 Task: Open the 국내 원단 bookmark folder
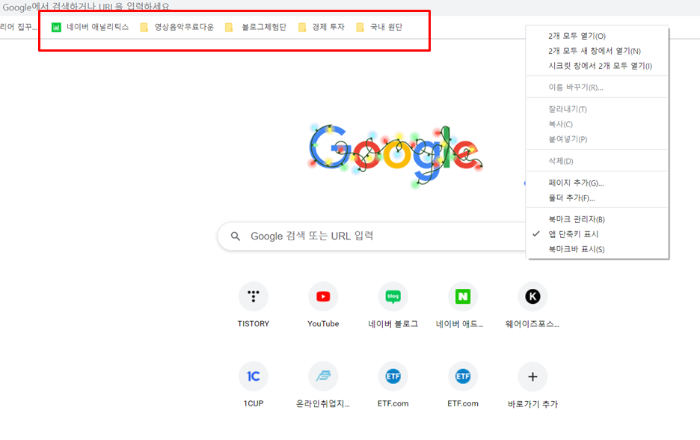(379, 28)
